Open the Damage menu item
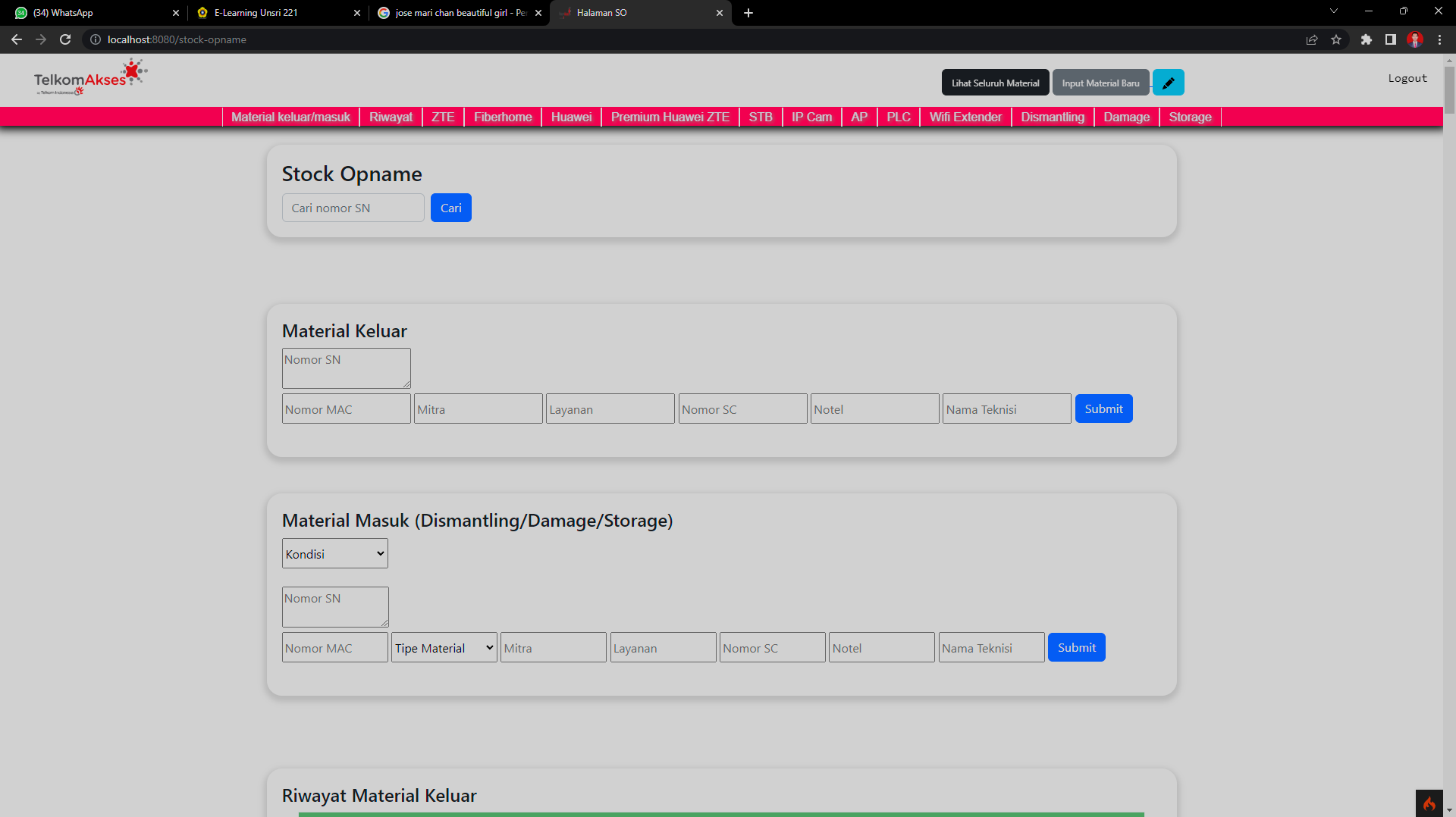This screenshot has height=817, width=1456. pyautogui.click(x=1126, y=117)
